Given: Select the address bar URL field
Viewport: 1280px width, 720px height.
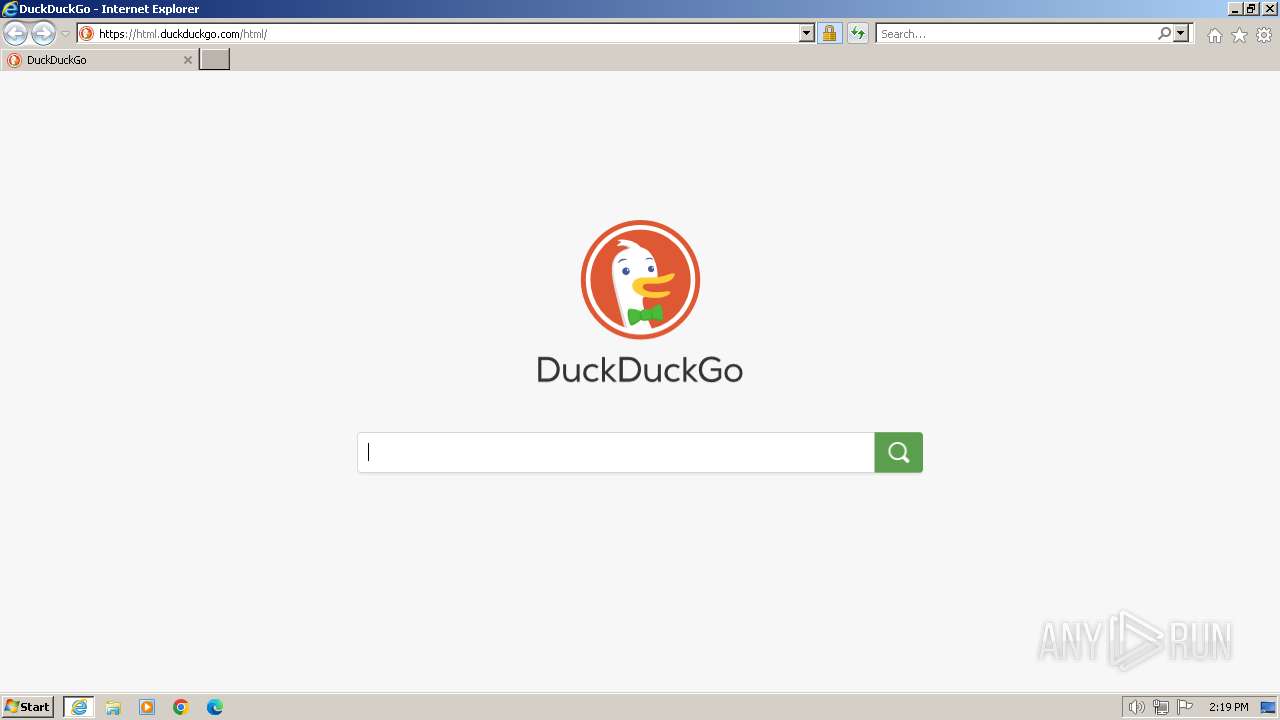Looking at the screenshot, I should [x=447, y=34].
